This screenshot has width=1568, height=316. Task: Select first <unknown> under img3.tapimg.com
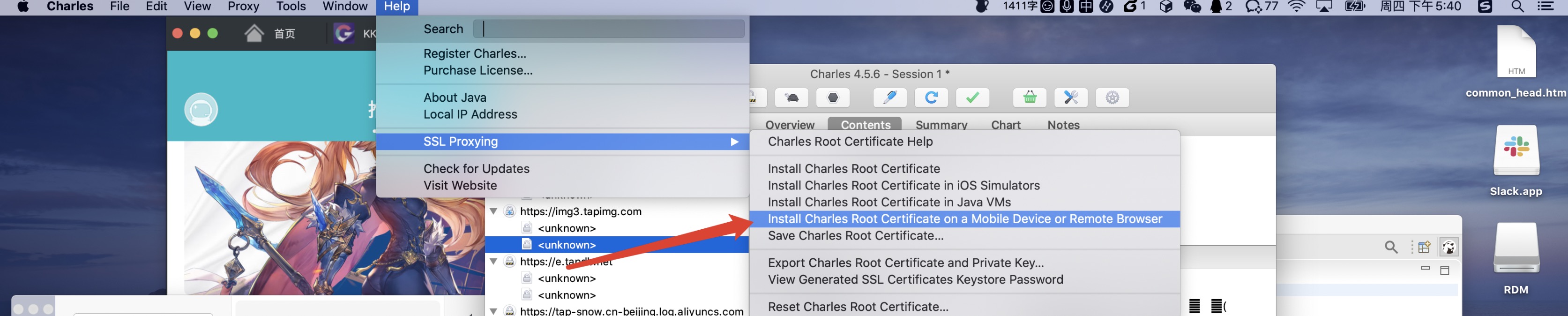pos(566,228)
